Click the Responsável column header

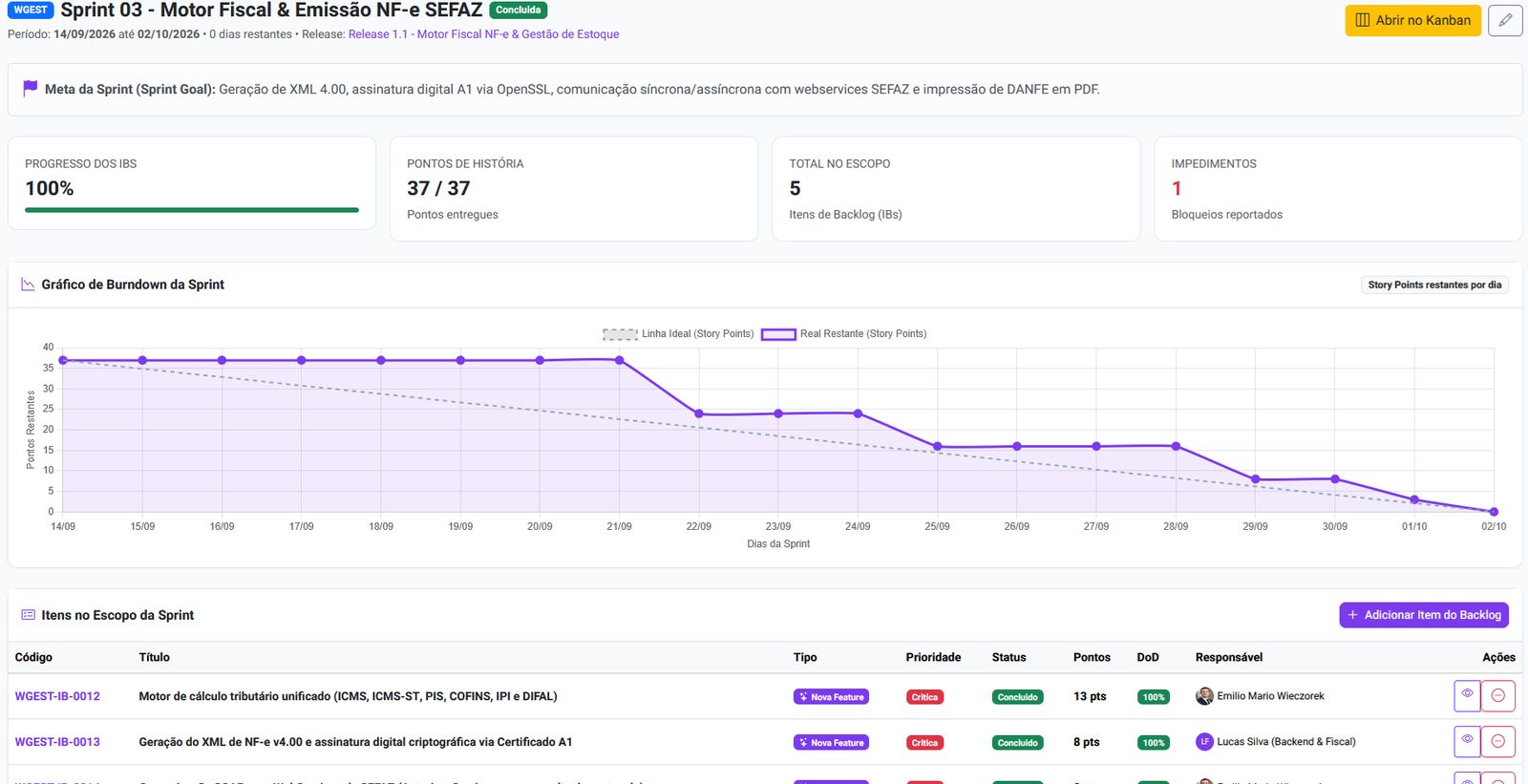pos(1229,657)
